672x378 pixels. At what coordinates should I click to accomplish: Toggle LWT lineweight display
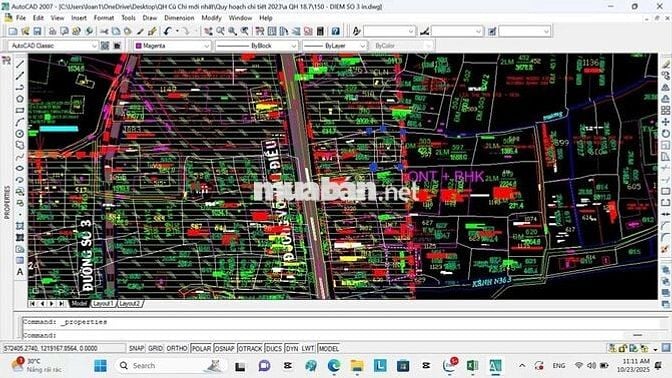[x=308, y=348]
